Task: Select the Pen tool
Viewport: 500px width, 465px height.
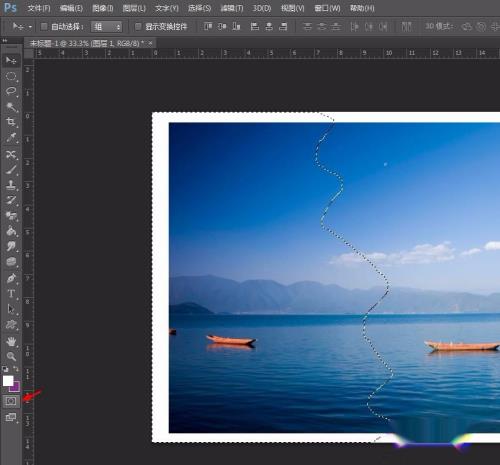Action: pos(11,278)
